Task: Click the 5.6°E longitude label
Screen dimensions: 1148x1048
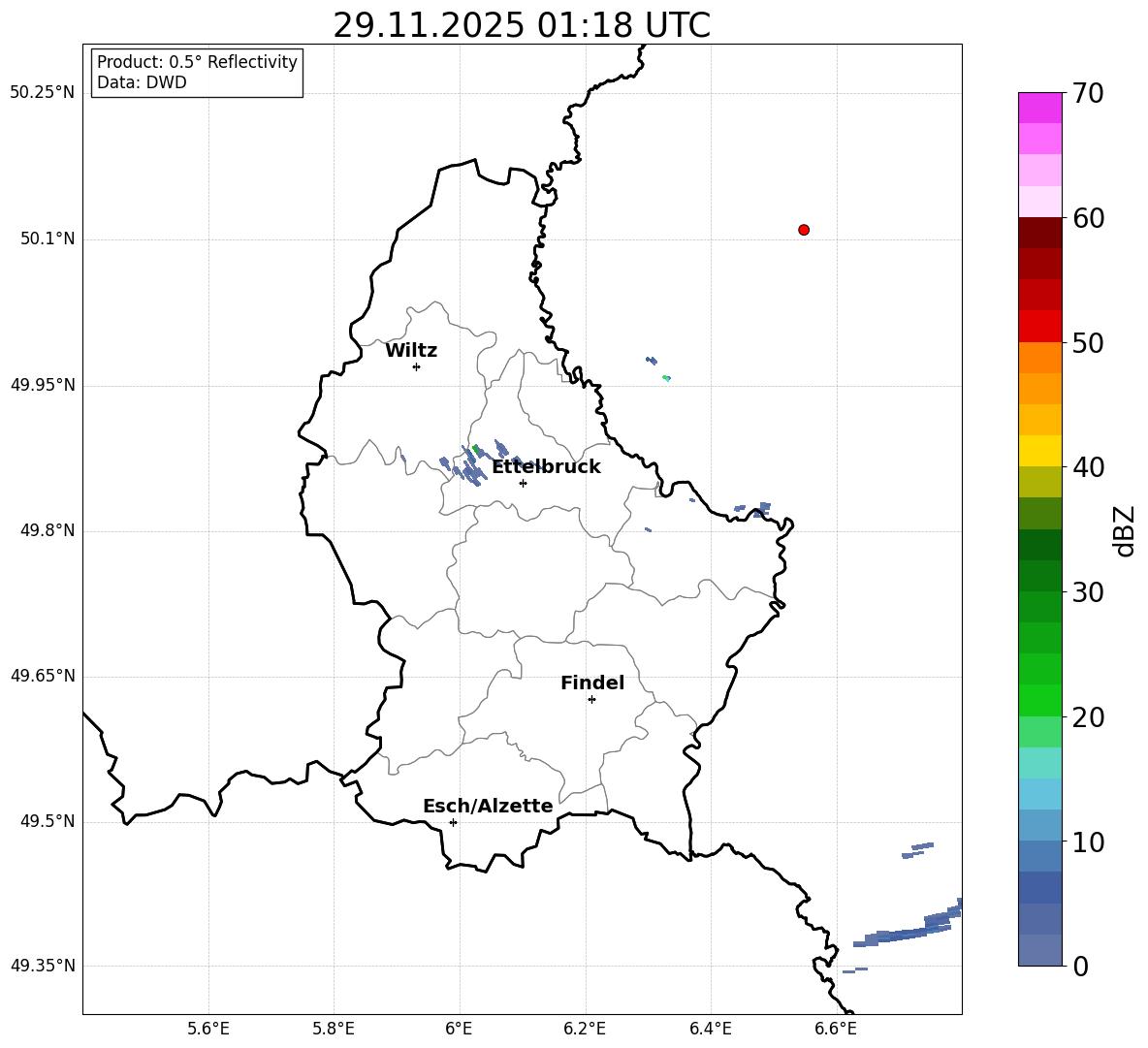Action: 208,1029
